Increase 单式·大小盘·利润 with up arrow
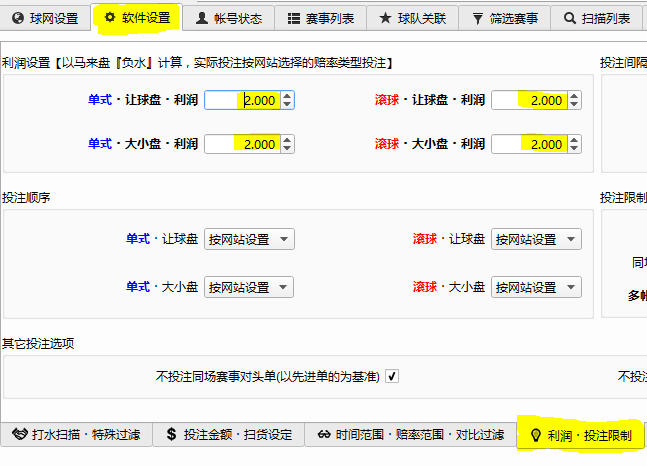This screenshot has width=647, height=466. (x=287, y=140)
